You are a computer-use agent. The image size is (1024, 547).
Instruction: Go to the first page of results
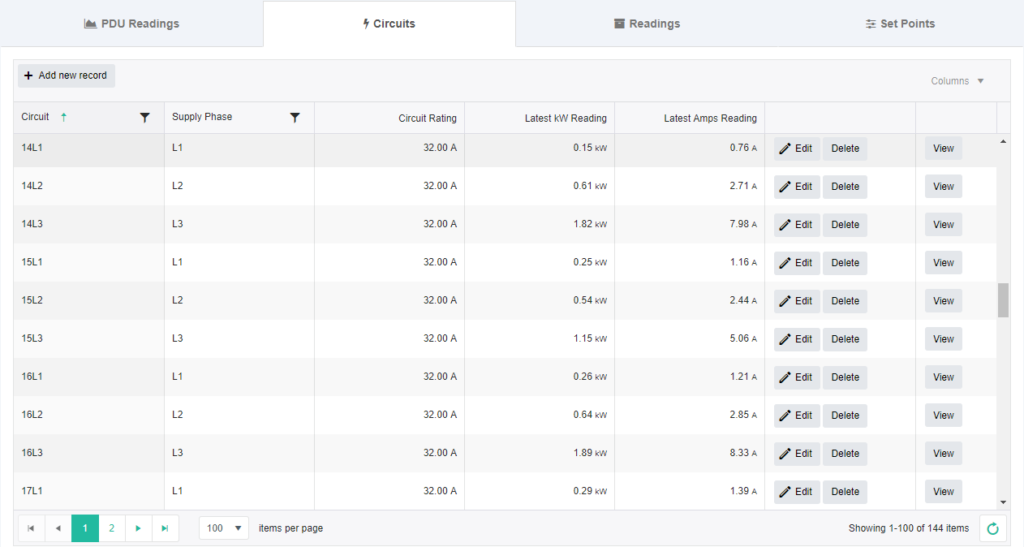pos(31,528)
